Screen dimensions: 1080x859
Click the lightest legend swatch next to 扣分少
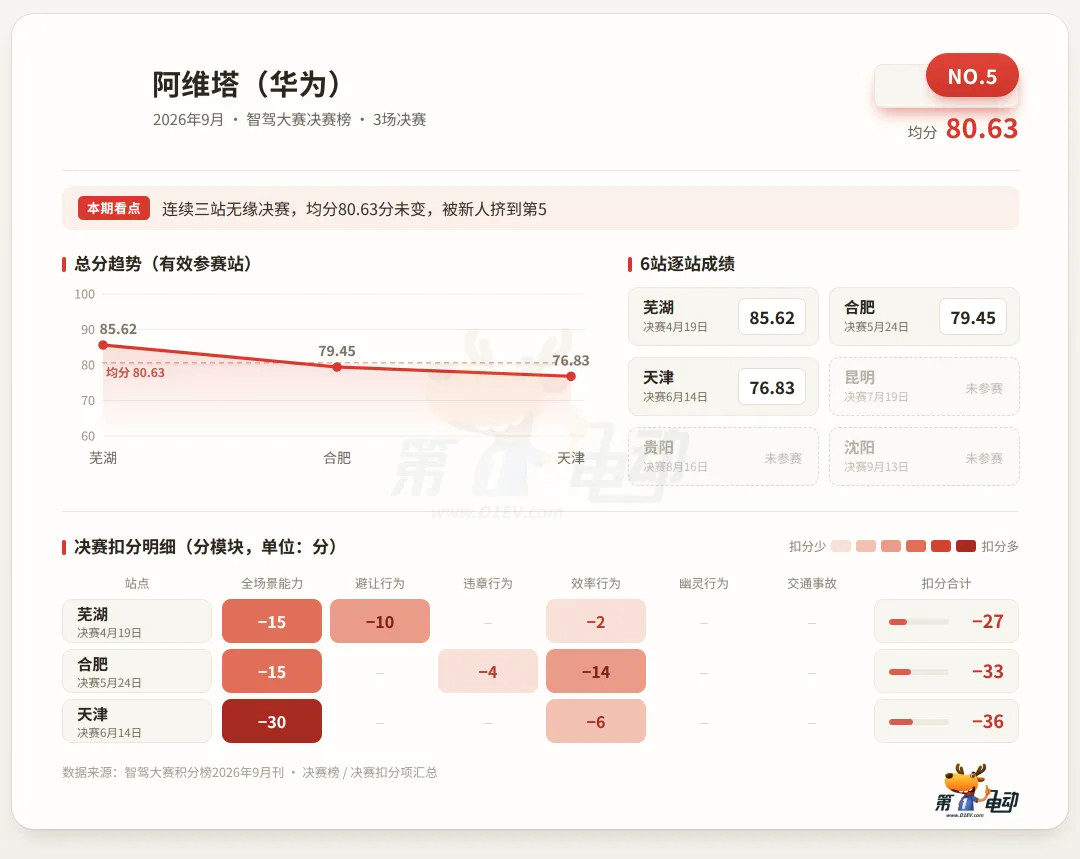pyautogui.click(x=841, y=546)
